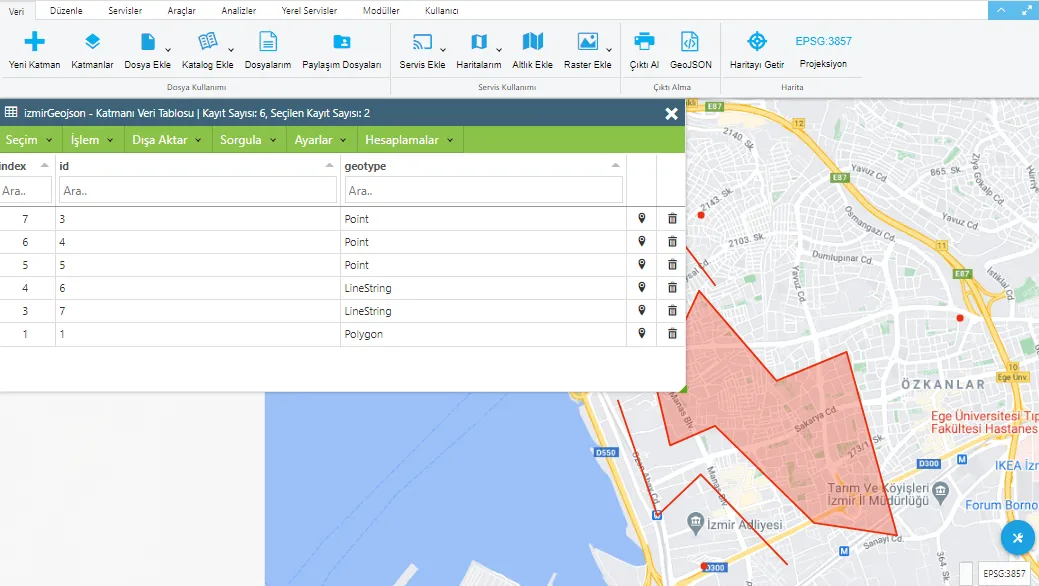Open Dosyalarım document icon
Viewport: 1039px width, 586px height.
268,42
